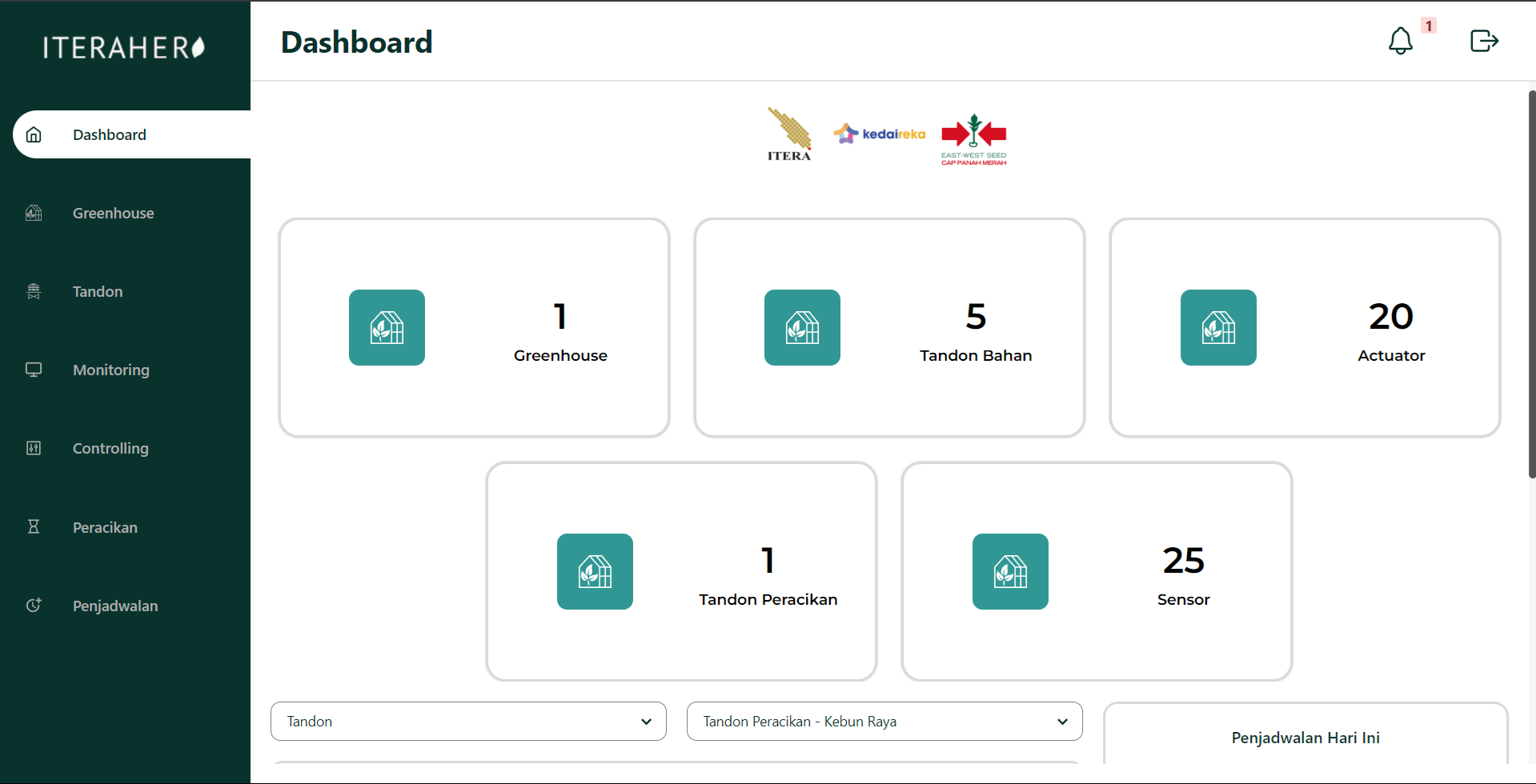
Task: Expand the Tandon Peracikan - Kebun Raya dropdown
Action: point(884,721)
